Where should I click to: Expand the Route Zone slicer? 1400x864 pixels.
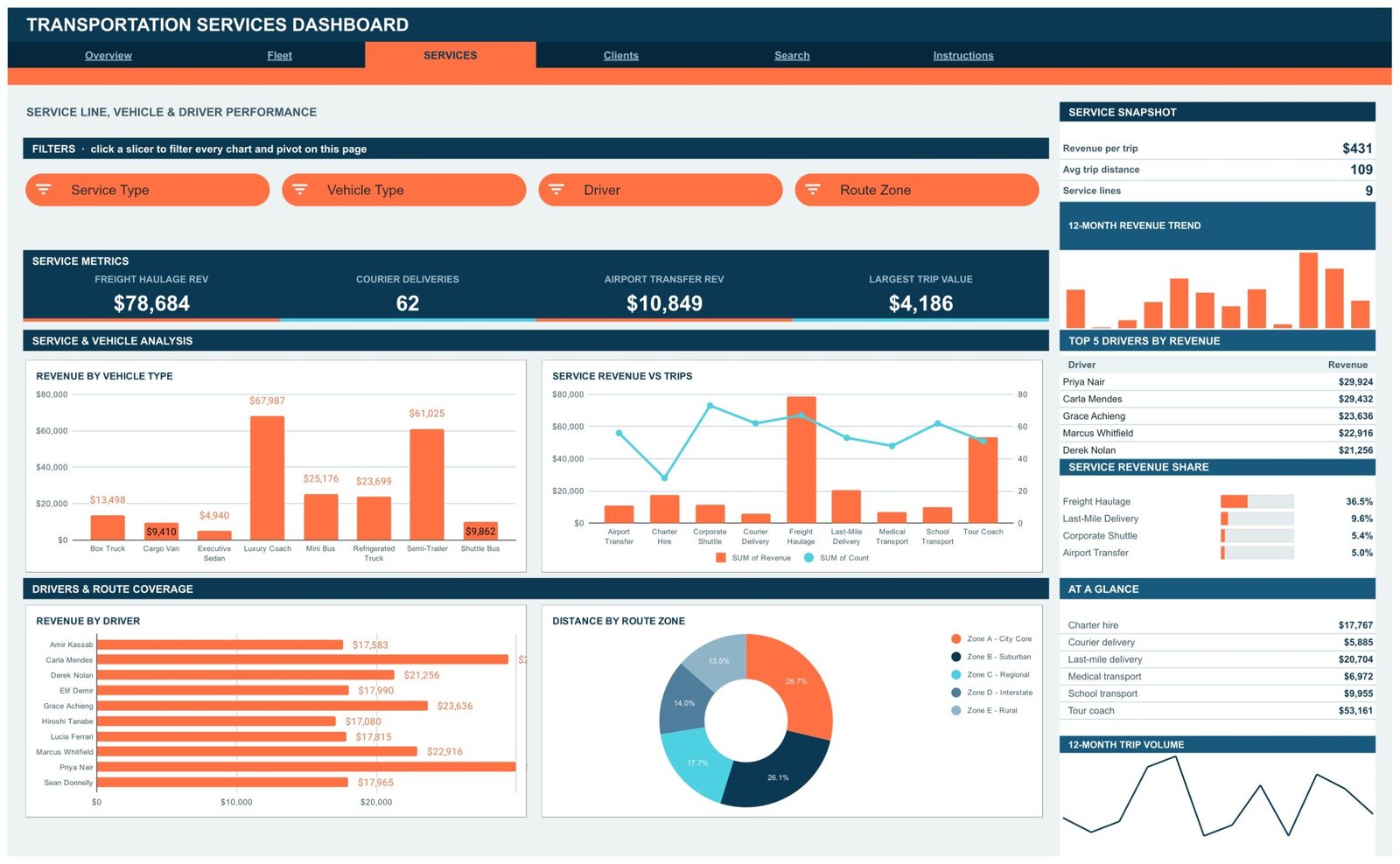coord(916,190)
